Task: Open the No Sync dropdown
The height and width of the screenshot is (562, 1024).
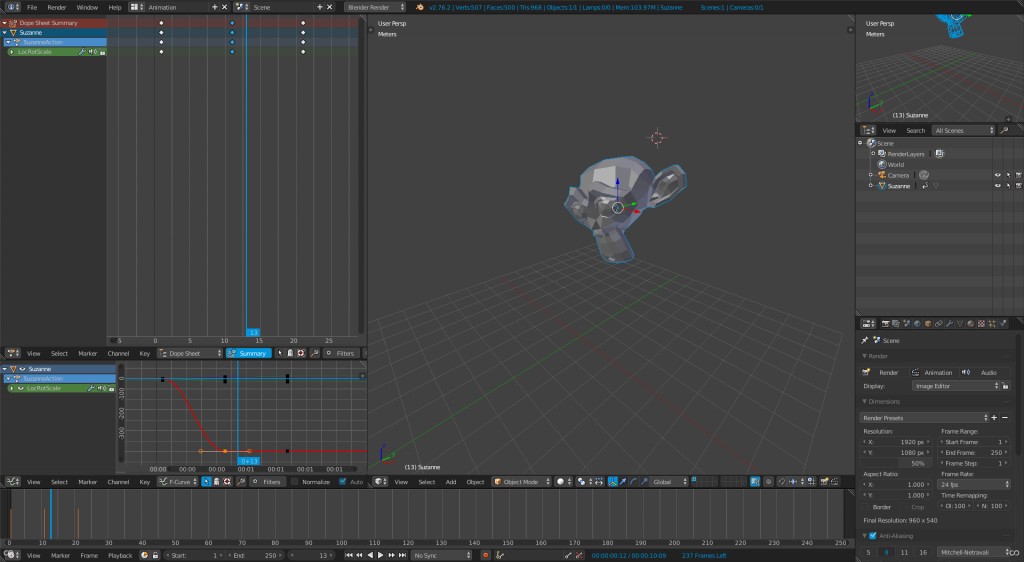Action: [x=441, y=555]
